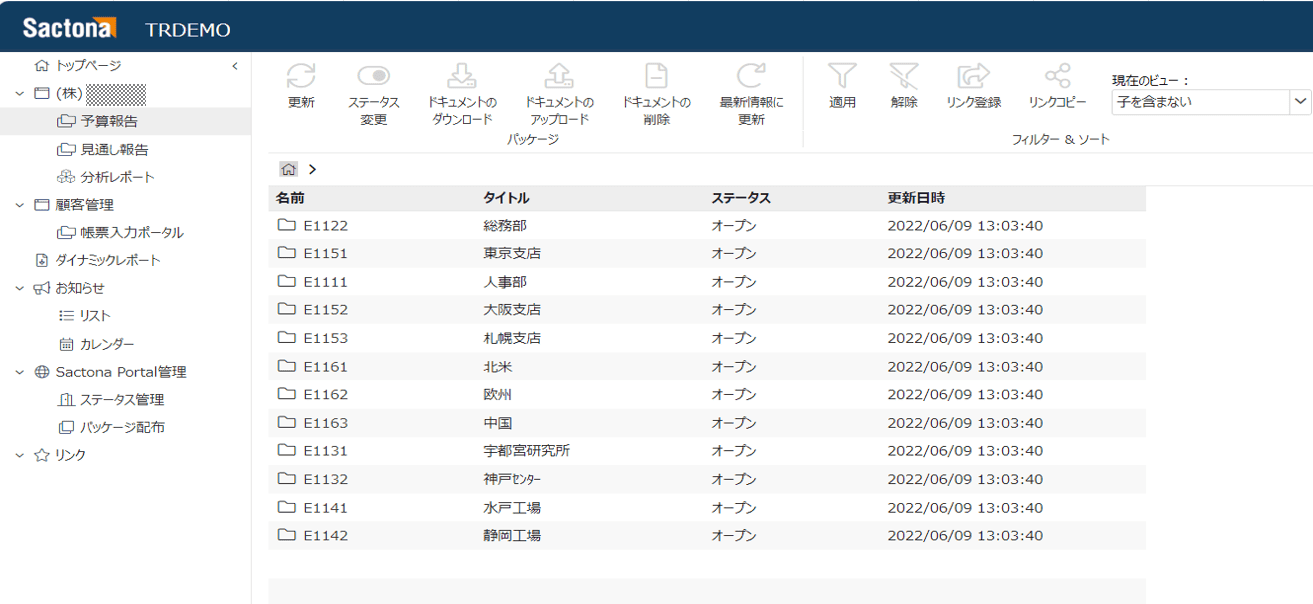Image resolution: width=1313 pixels, height=604 pixels.
Task: Copy link with リンクコピー icon
Action: (1057, 77)
